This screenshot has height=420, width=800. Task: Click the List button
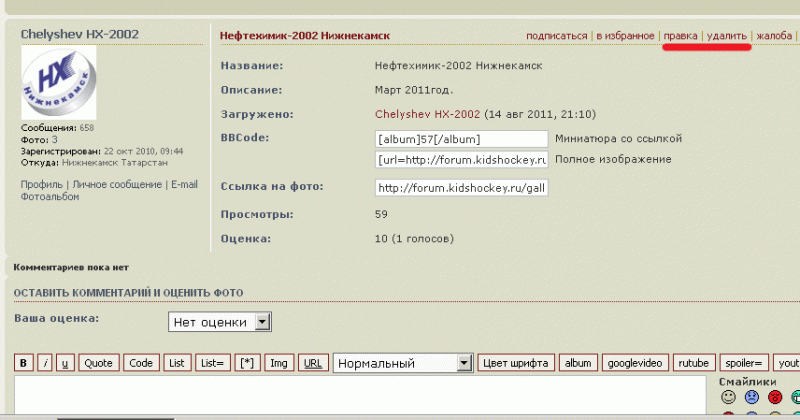(x=177, y=363)
